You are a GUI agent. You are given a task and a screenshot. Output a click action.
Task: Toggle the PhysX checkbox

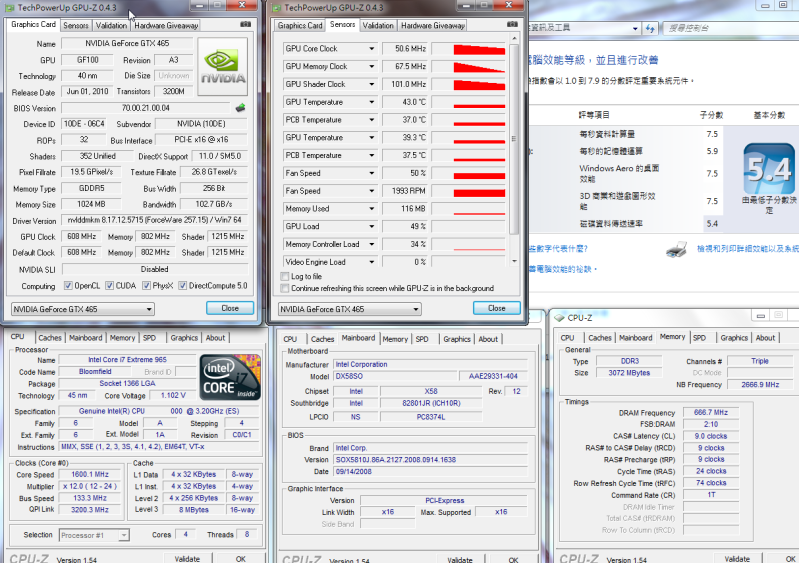(x=146, y=286)
